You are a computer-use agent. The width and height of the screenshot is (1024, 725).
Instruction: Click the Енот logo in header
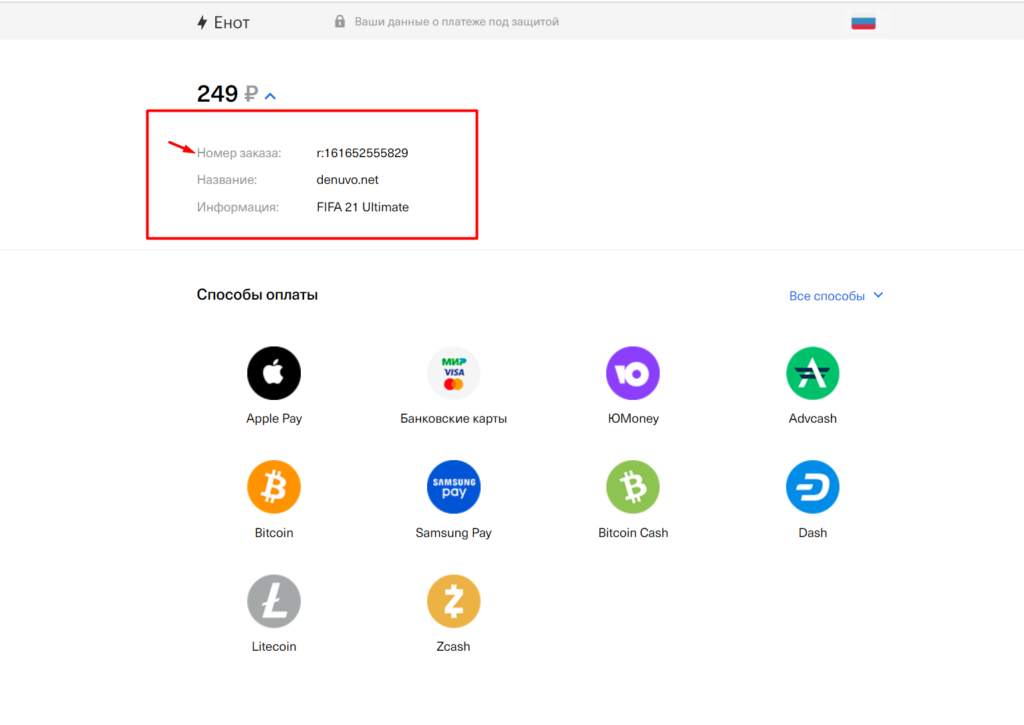[223, 22]
